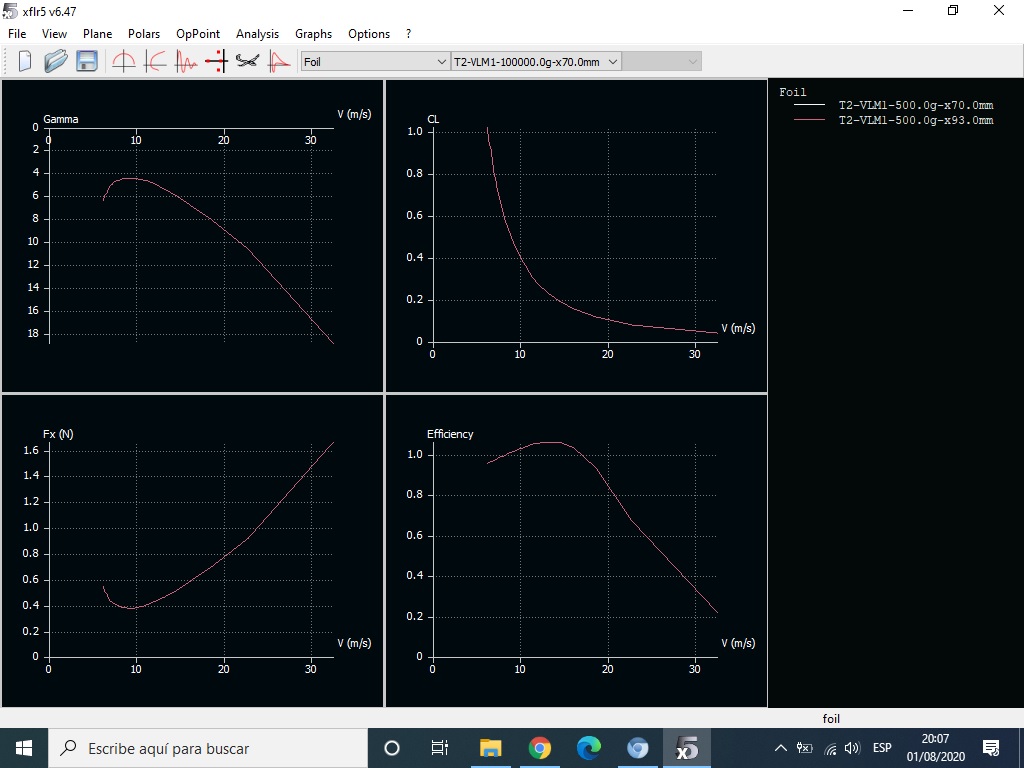Open a project with the folder icon
This screenshot has height=768, width=1024.
(56, 61)
